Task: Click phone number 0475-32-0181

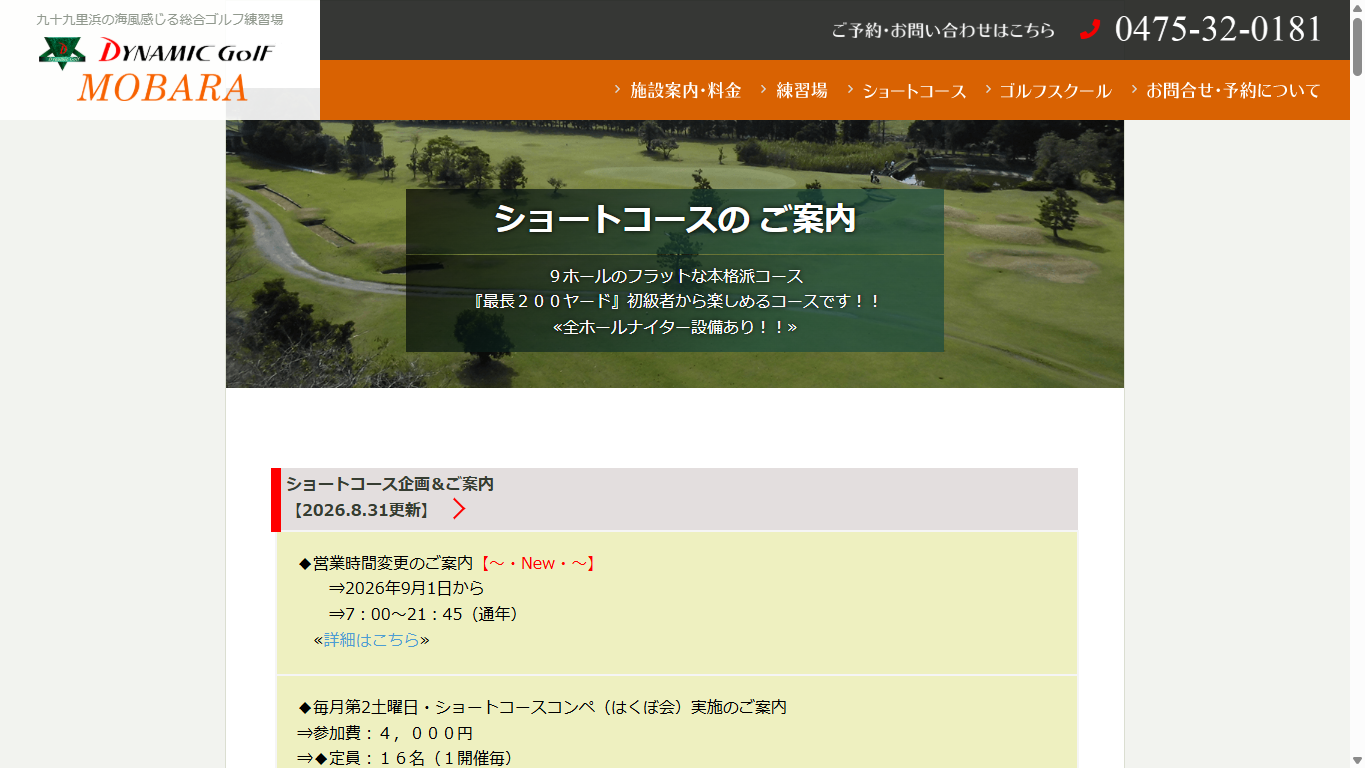Action: coord(1218,29)
